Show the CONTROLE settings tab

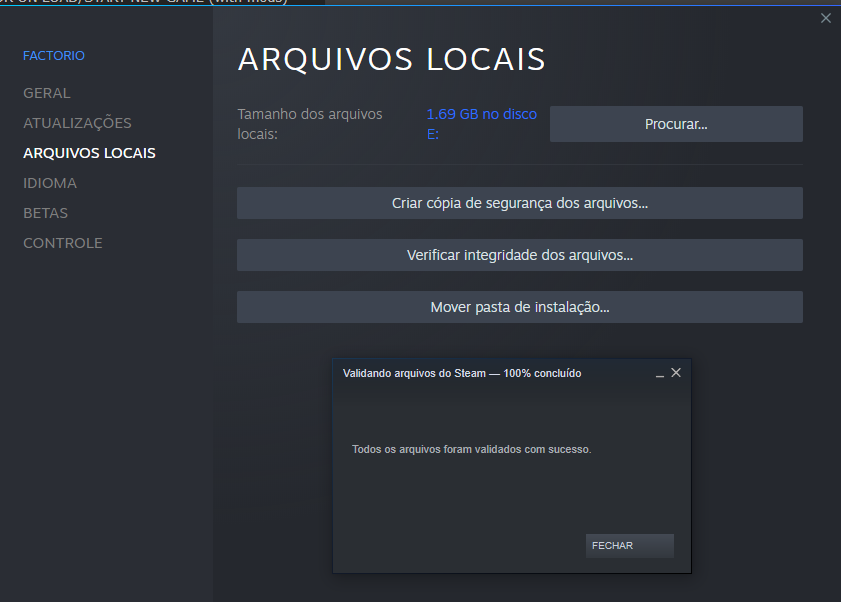(x=63, y=243)
